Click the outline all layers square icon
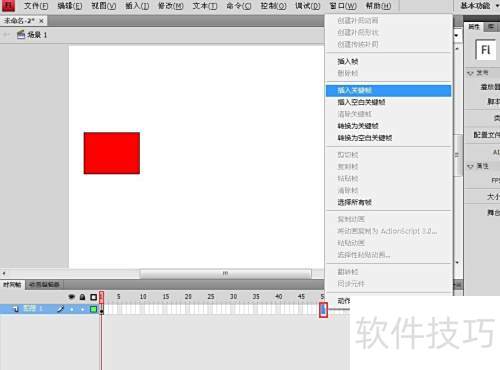500x370 pixels. tap(93, 297)
